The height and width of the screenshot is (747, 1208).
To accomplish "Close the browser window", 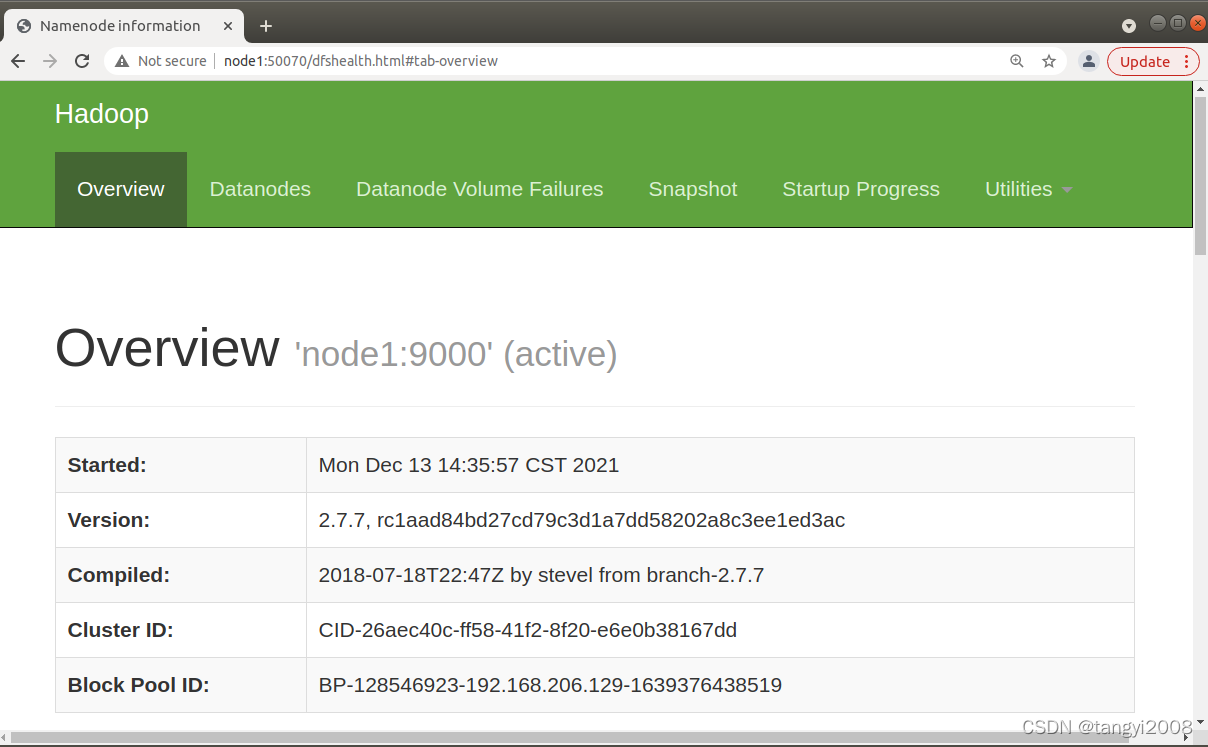I will [1198, 22].
